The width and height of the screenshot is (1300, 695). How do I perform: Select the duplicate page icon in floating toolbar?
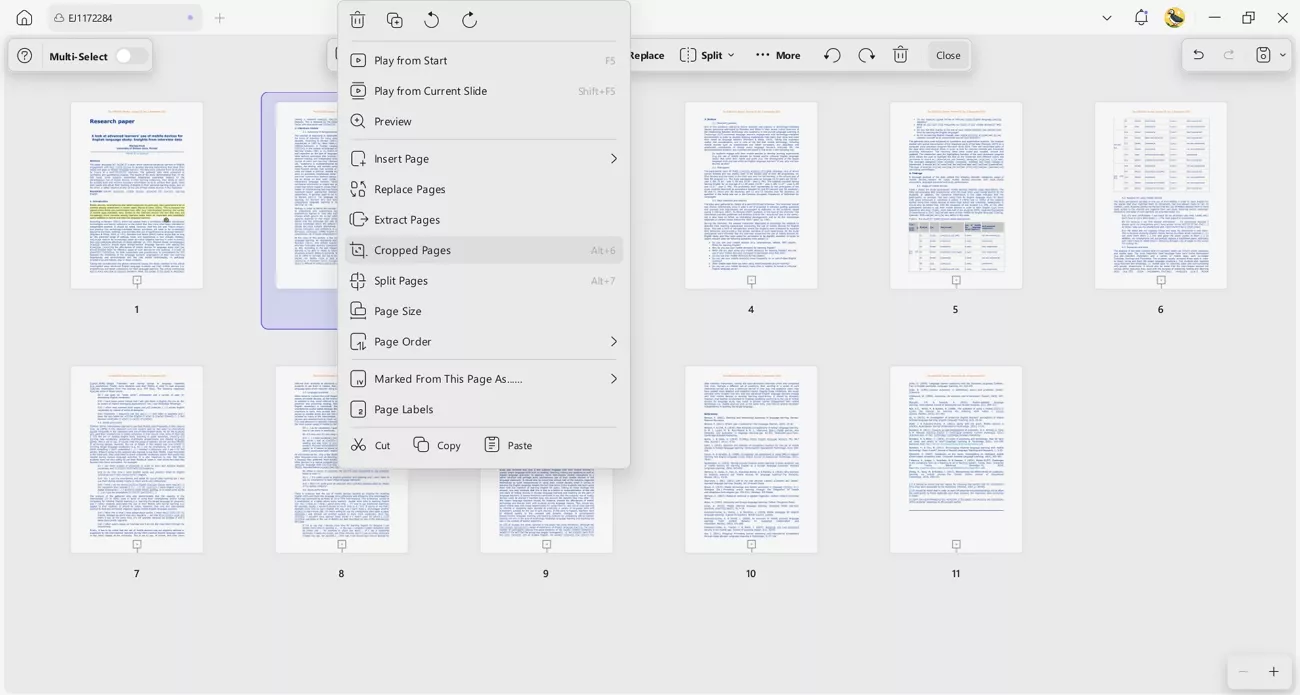pos(394,19)
